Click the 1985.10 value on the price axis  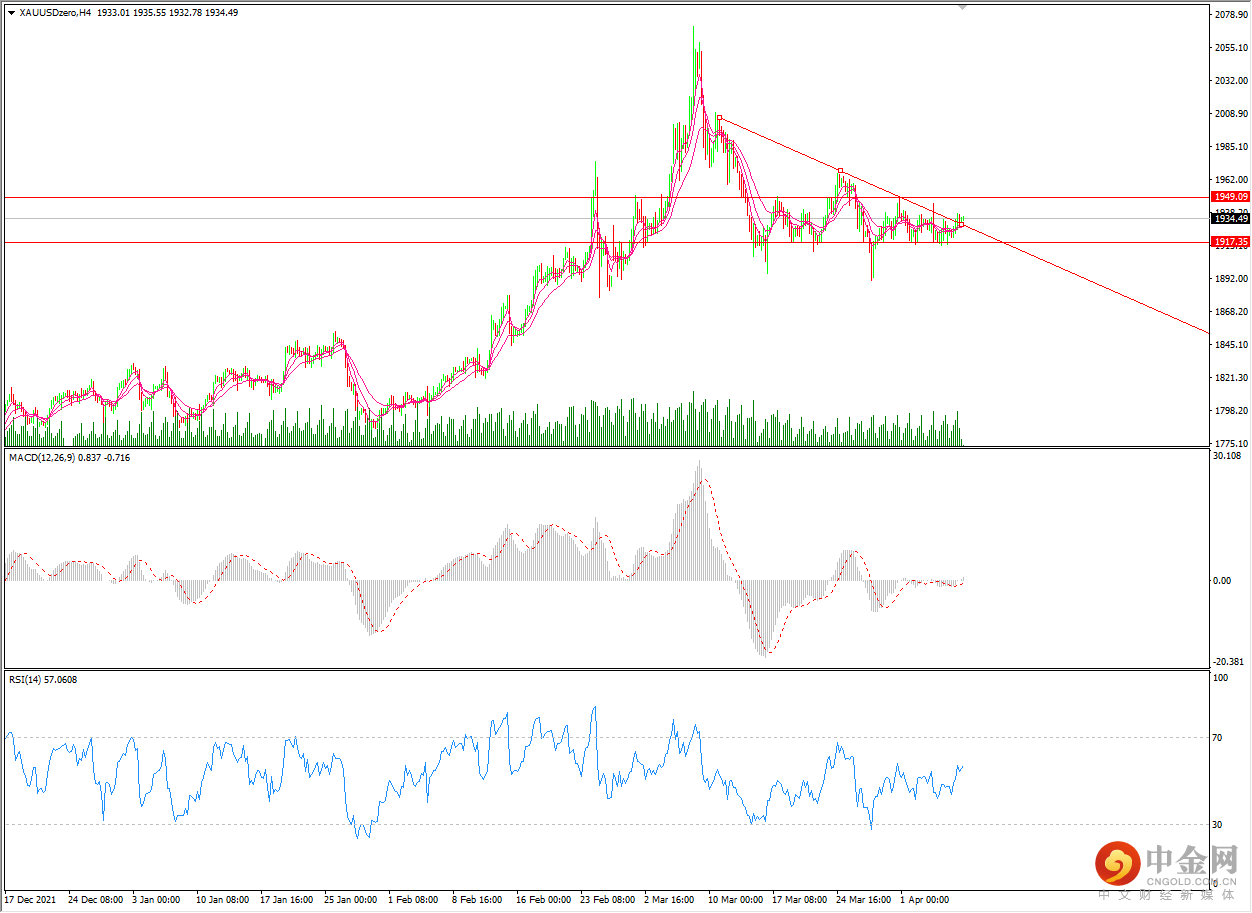[1231, 147]
